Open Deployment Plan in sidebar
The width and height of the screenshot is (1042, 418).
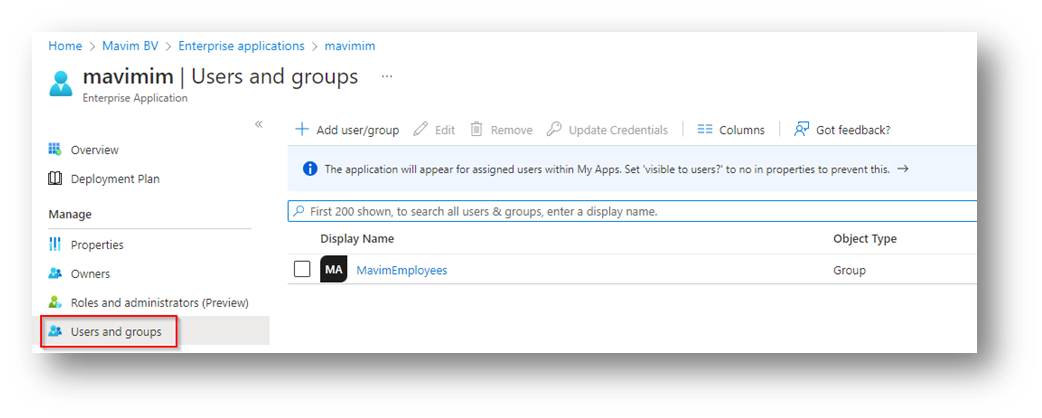pyautogui.click(x=115, y=179)
